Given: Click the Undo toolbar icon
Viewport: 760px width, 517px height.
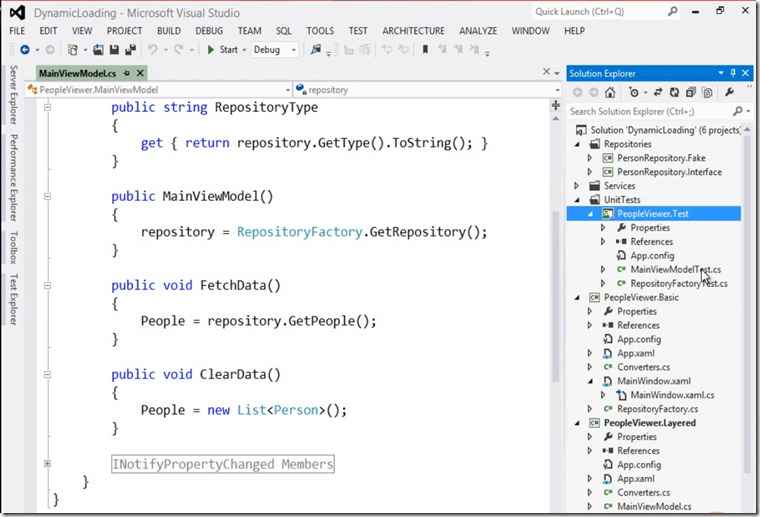Looking at the screenshot, I should tap(153, 49).
